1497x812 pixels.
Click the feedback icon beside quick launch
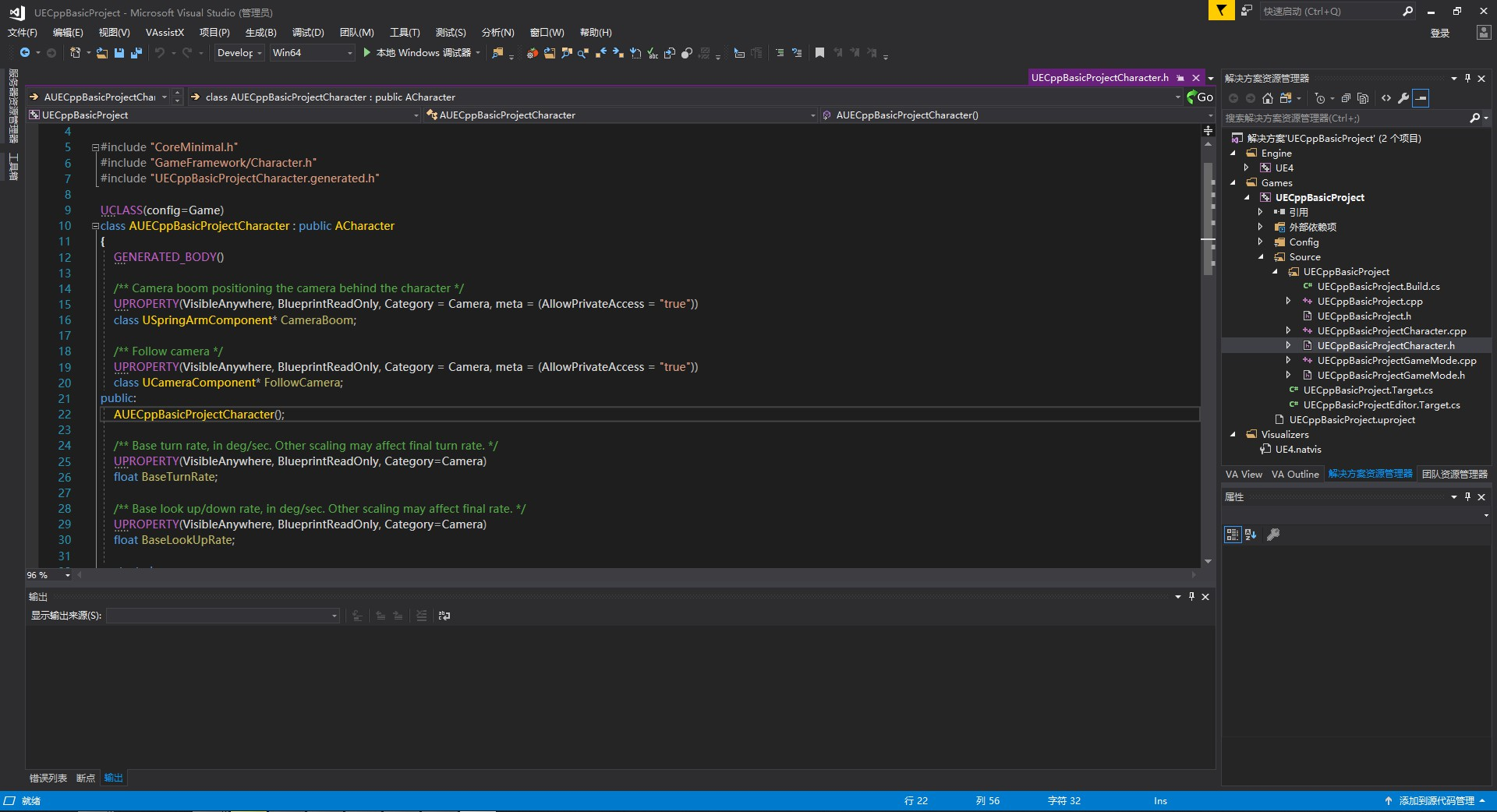pyautogui.click(x=1247, y=11)
